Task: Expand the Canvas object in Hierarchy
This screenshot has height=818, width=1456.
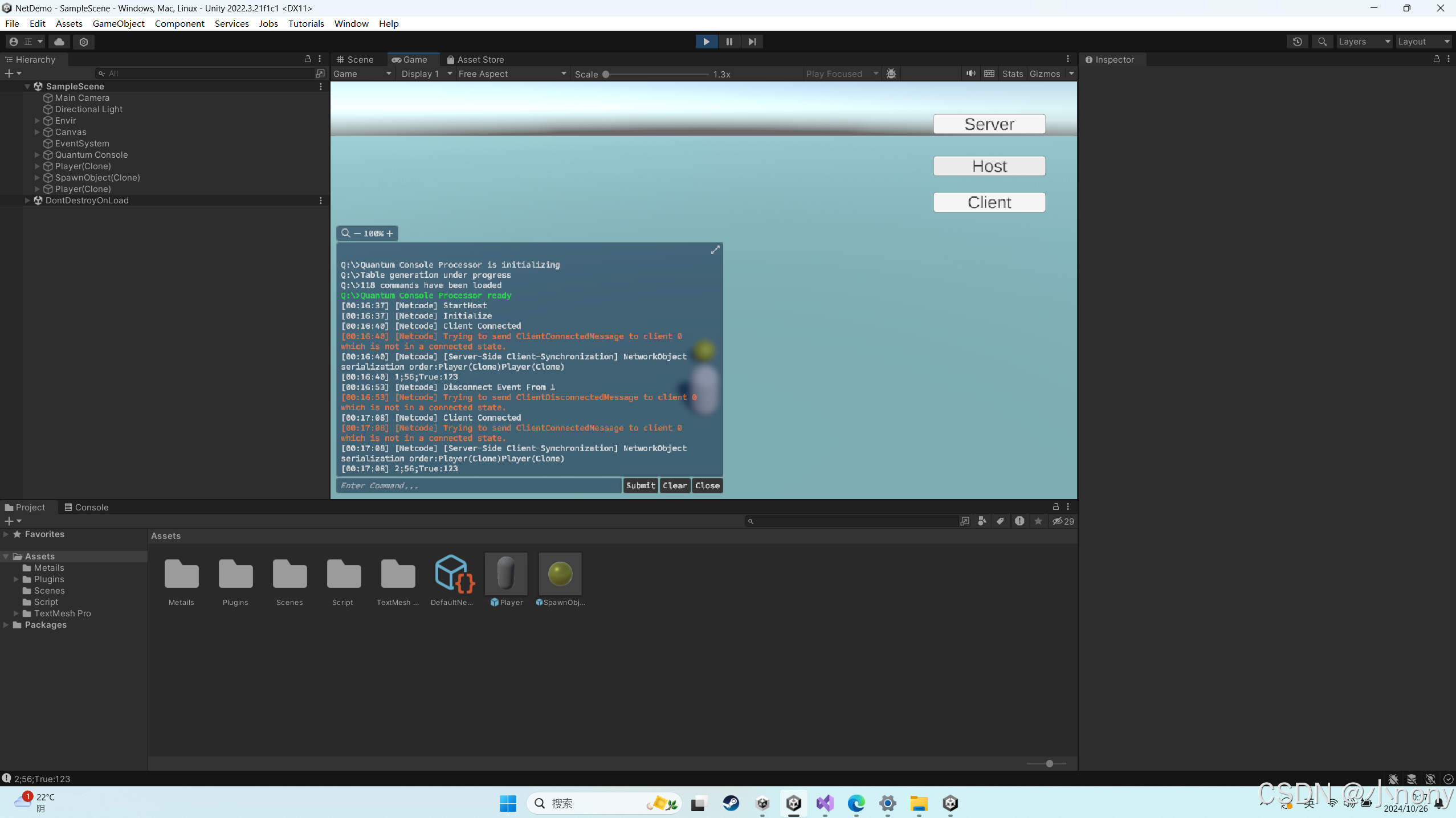Action: coord(37,132)
